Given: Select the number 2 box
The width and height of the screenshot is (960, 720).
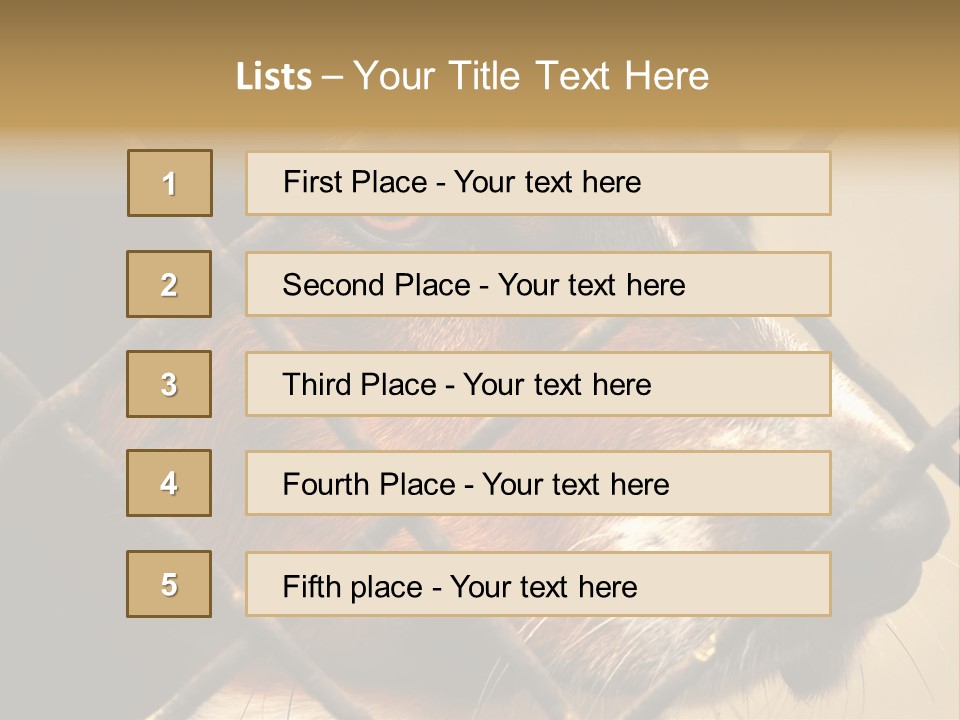Looking at the screenshot, I should coord(170,284).
